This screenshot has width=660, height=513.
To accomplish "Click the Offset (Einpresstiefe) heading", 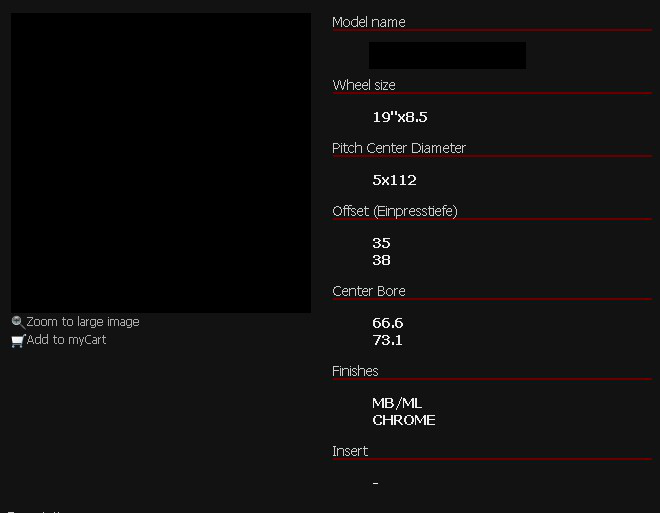I will pos(395,211).
